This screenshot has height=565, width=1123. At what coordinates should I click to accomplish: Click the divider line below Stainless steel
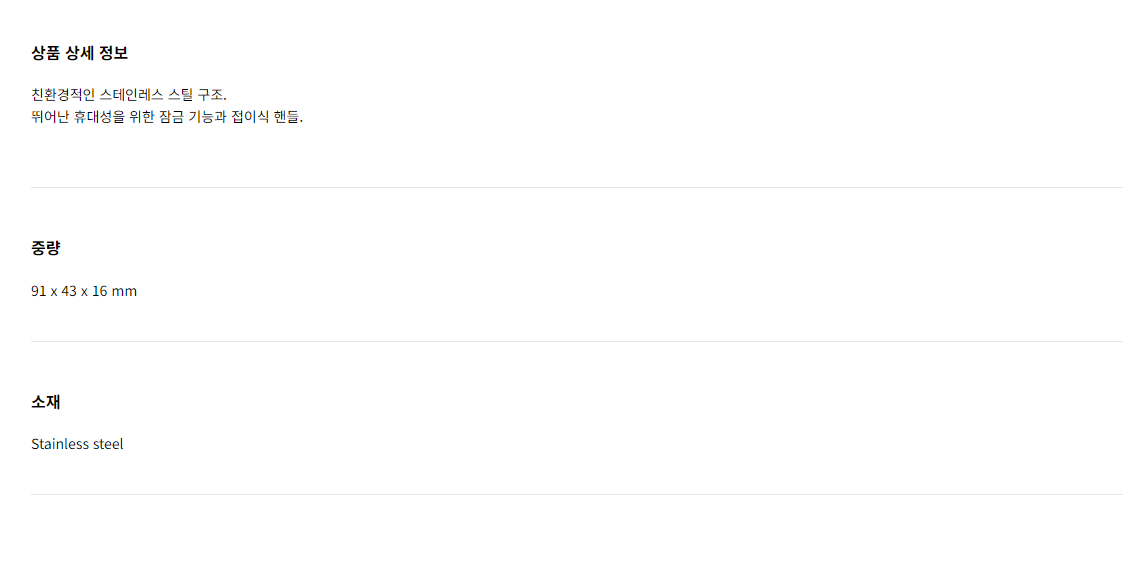tap(577, 494)
